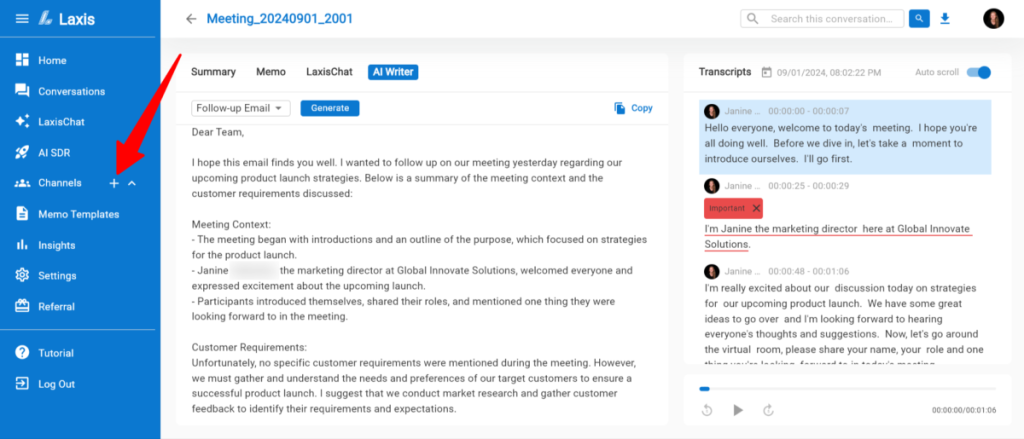Copy the generated email text
This screenshot has width=1024, height=439.
tap(633, 108)
